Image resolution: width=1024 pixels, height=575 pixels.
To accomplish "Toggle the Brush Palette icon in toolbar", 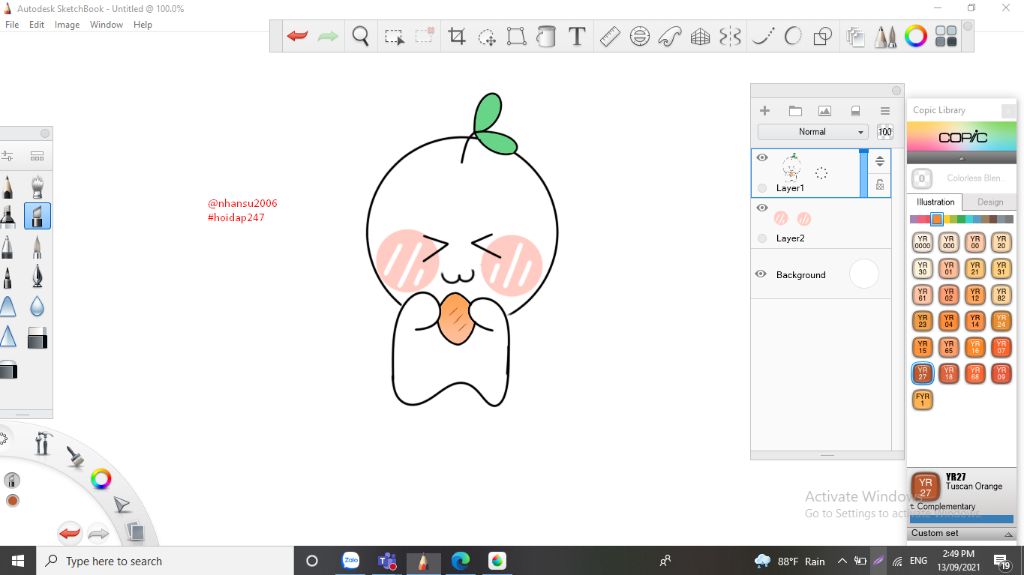I will pos(886,37).
